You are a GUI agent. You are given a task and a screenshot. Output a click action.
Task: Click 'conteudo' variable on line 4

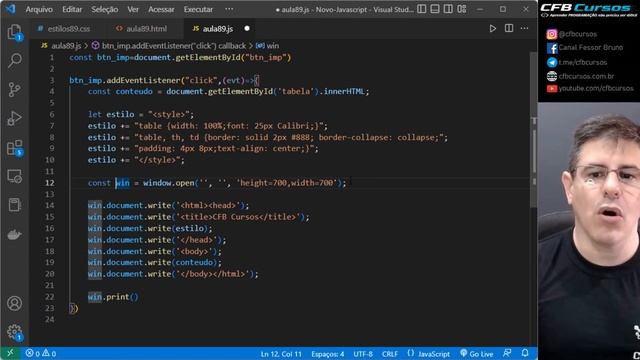tap(134, 91)
